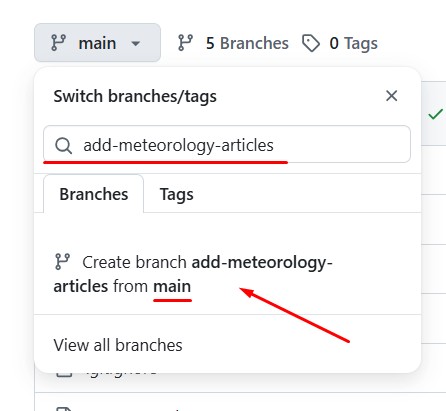Click the branch icon inside main button
Image resolution: width=446 pixels, height=411 pixels.
coord(58,43)
